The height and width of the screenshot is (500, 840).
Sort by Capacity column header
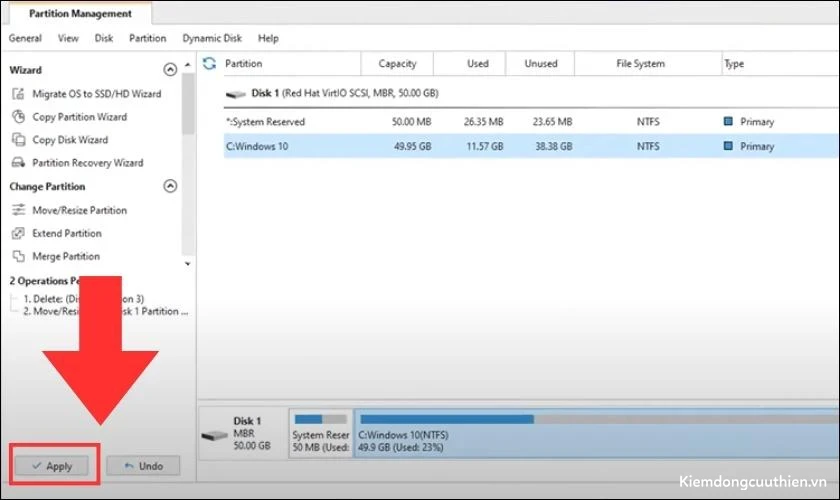point(398,63)
